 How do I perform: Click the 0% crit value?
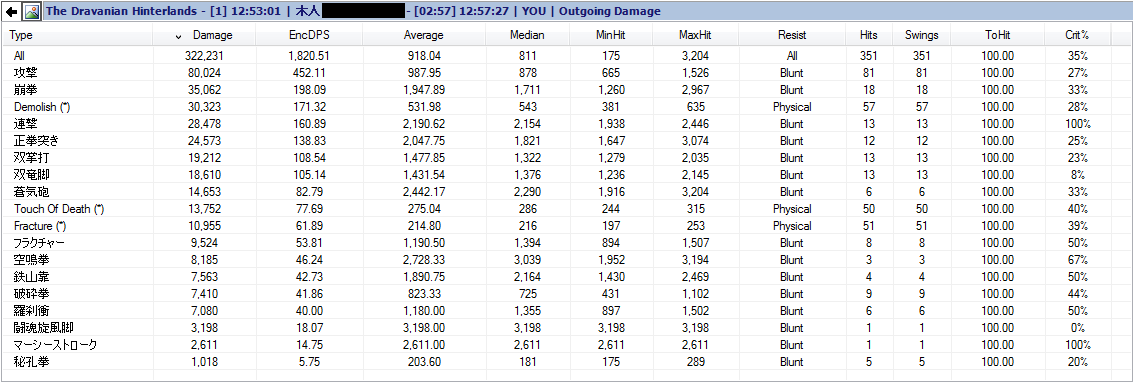point(1077,328)
